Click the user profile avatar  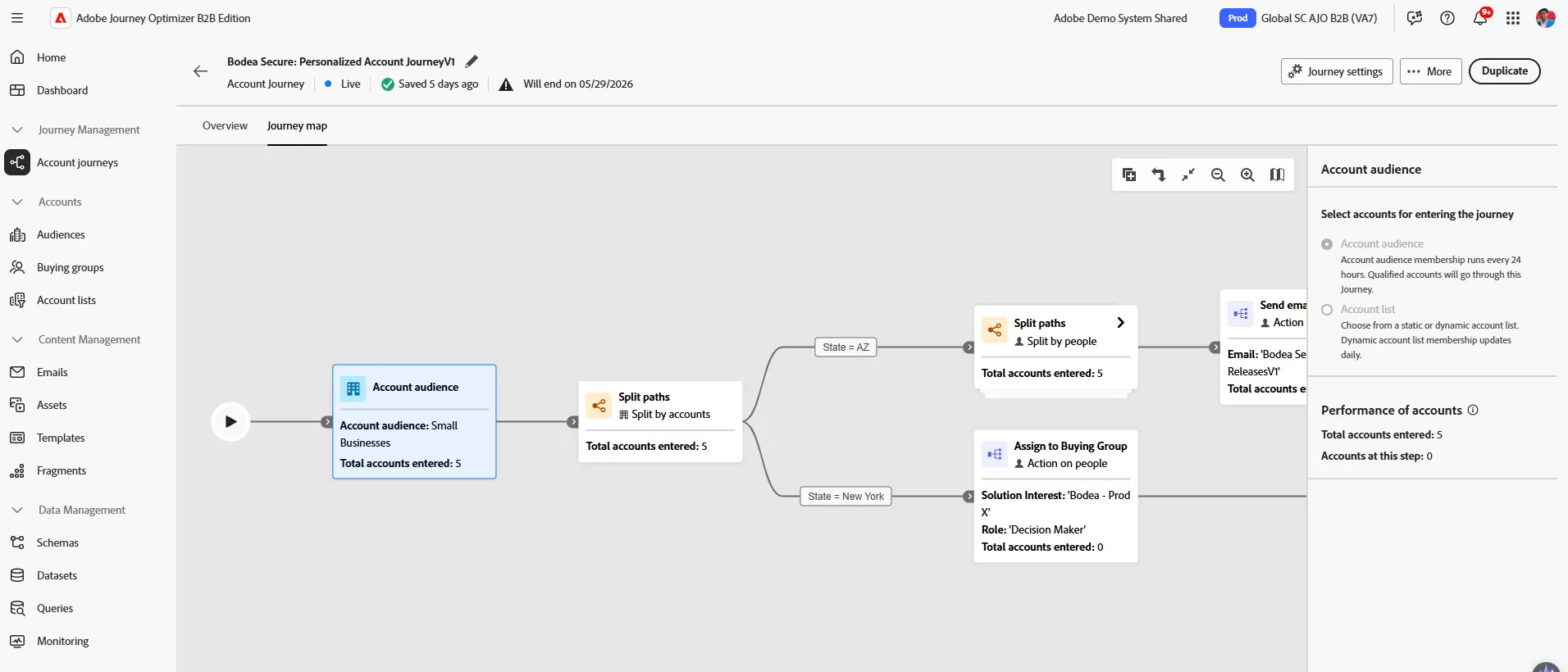coord(1546,18)
